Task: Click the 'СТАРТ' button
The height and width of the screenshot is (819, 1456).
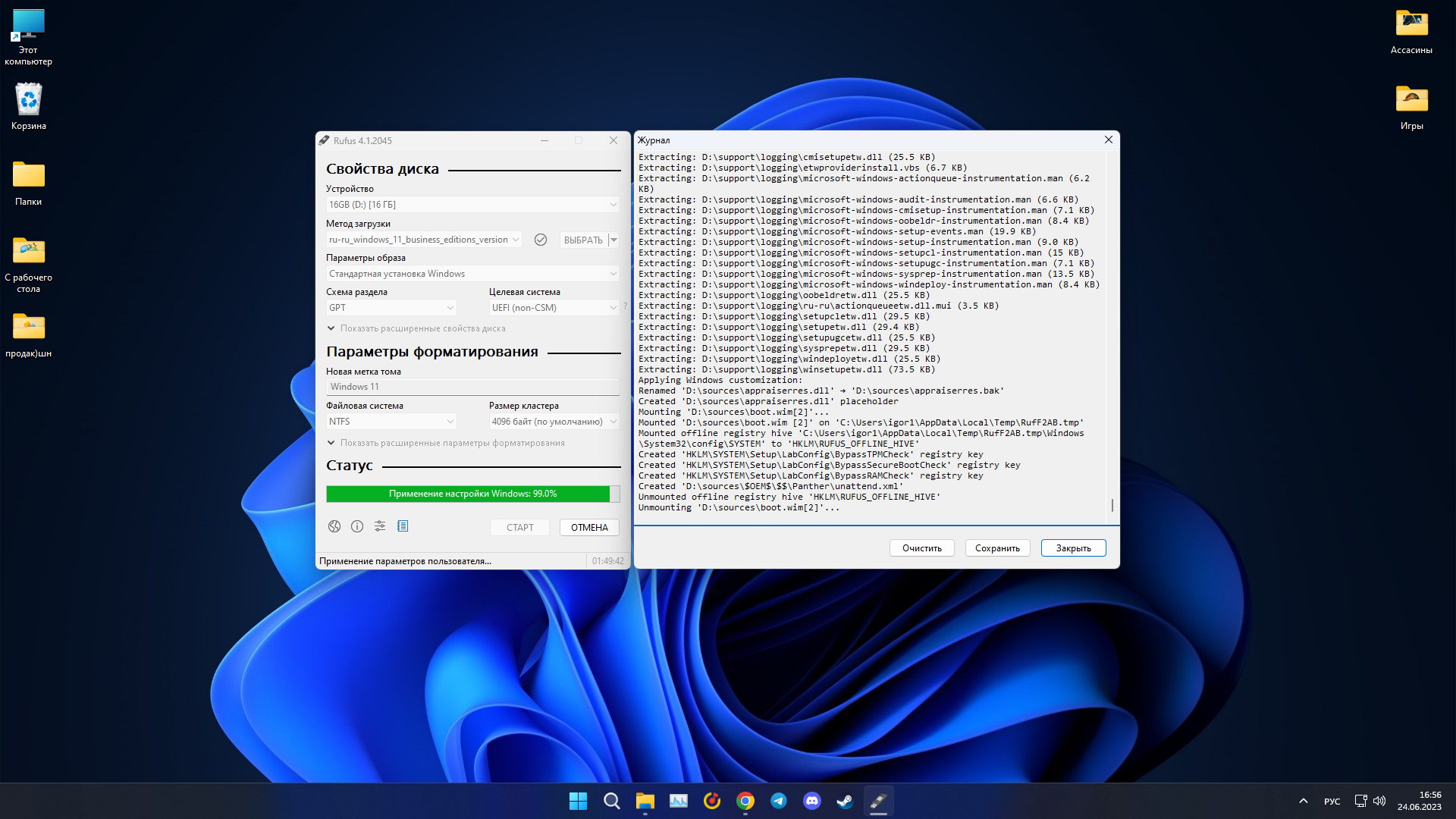Action: (x=520, y=527)
